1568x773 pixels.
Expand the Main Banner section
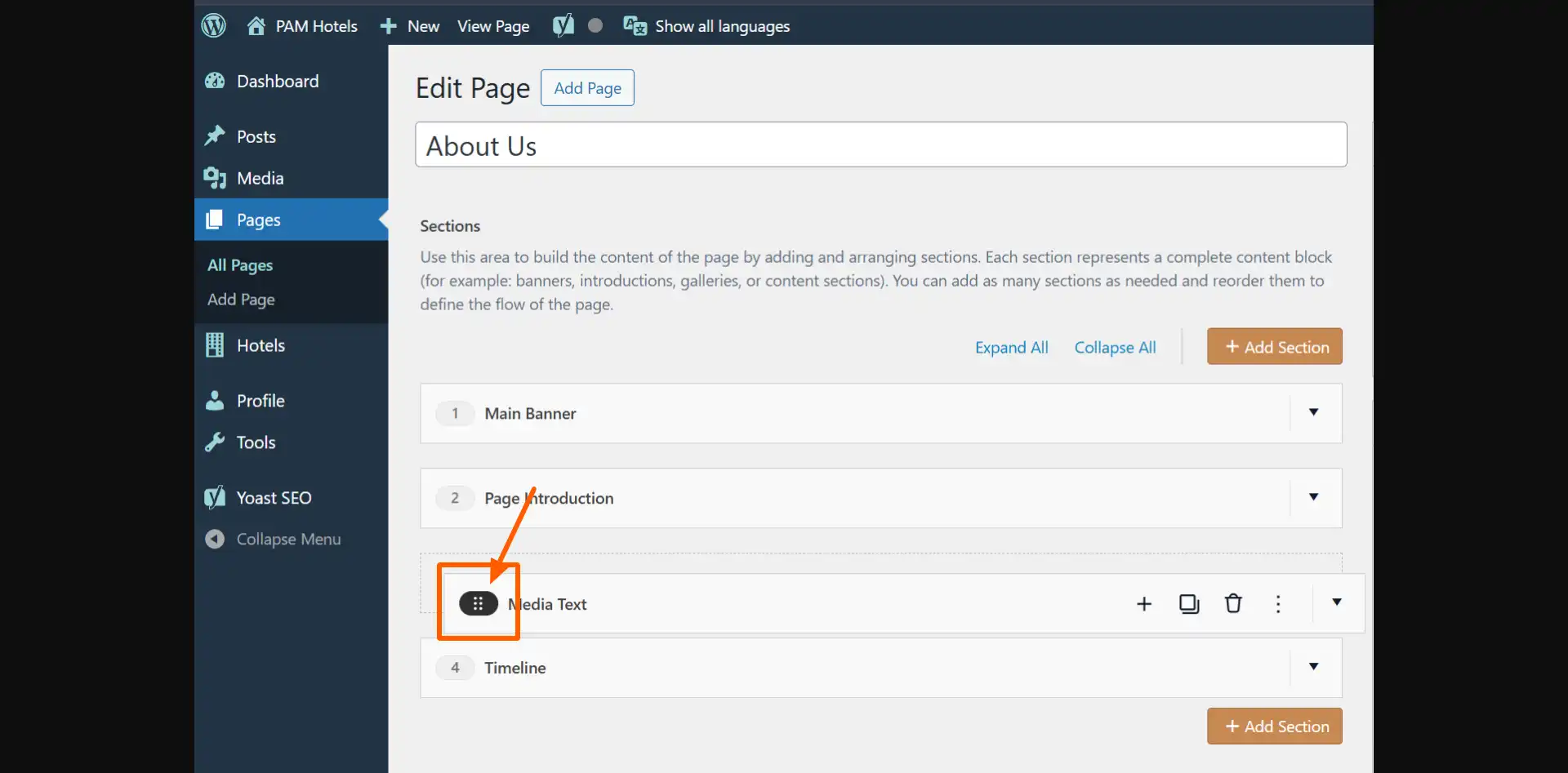point(1313,412)
